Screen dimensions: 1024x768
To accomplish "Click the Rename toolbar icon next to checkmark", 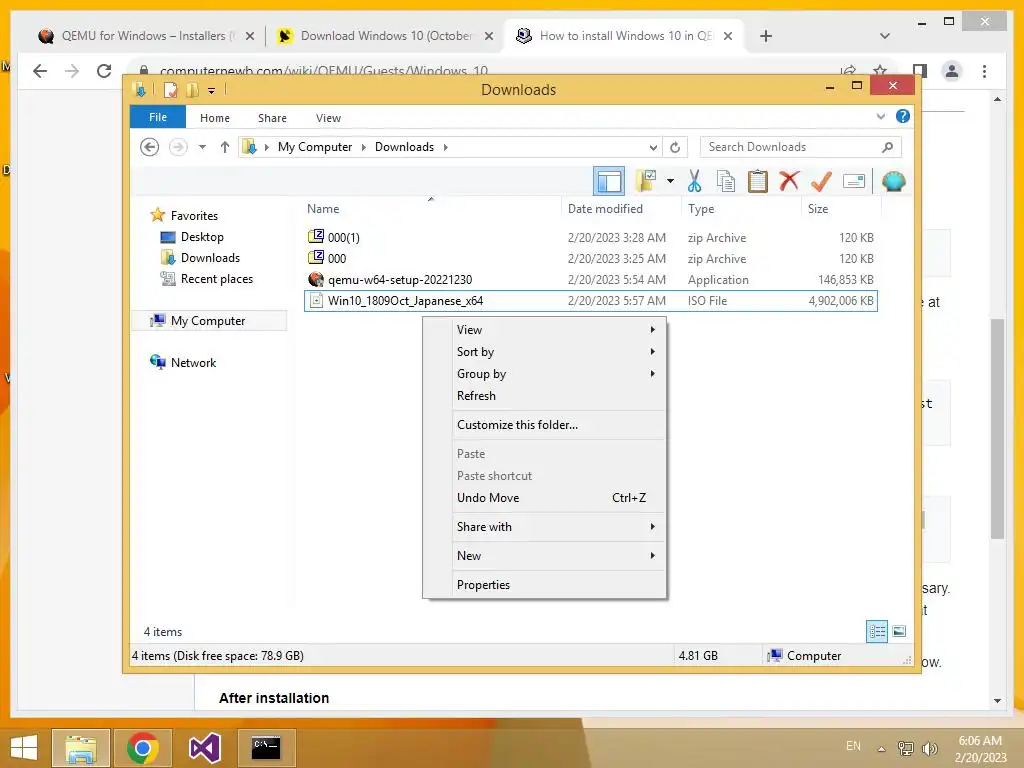I will [x=854, y=181].
